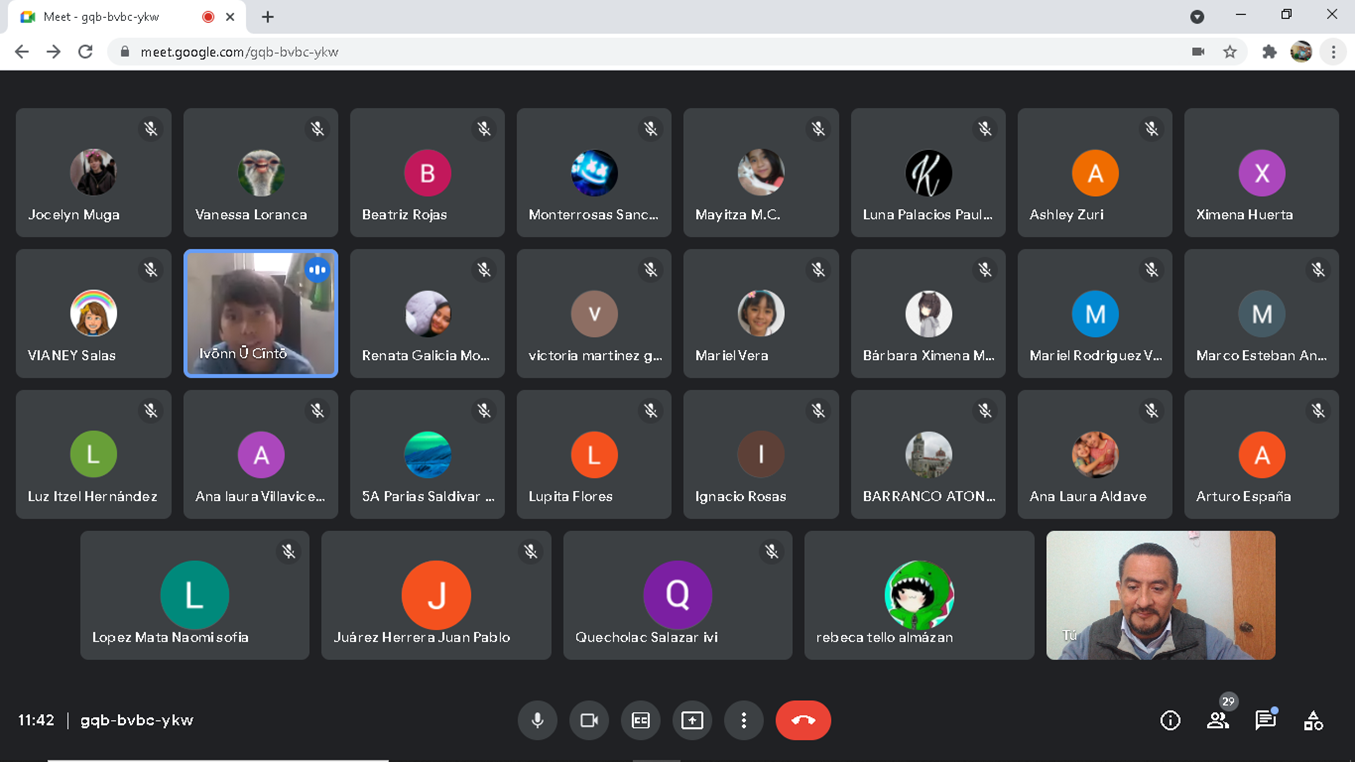Open the activities shapes icon
This screenshot has width=1355, height=762.
pyautogui.click(x=1313, y=720)
